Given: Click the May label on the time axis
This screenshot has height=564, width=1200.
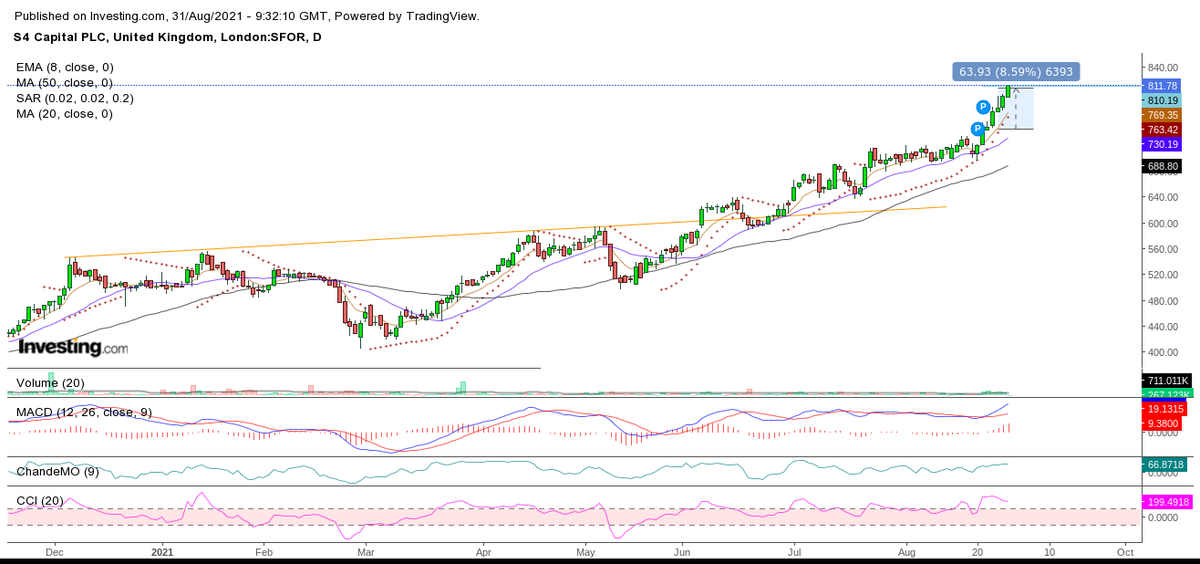Looking at the screenshot, I should [586, 551].
